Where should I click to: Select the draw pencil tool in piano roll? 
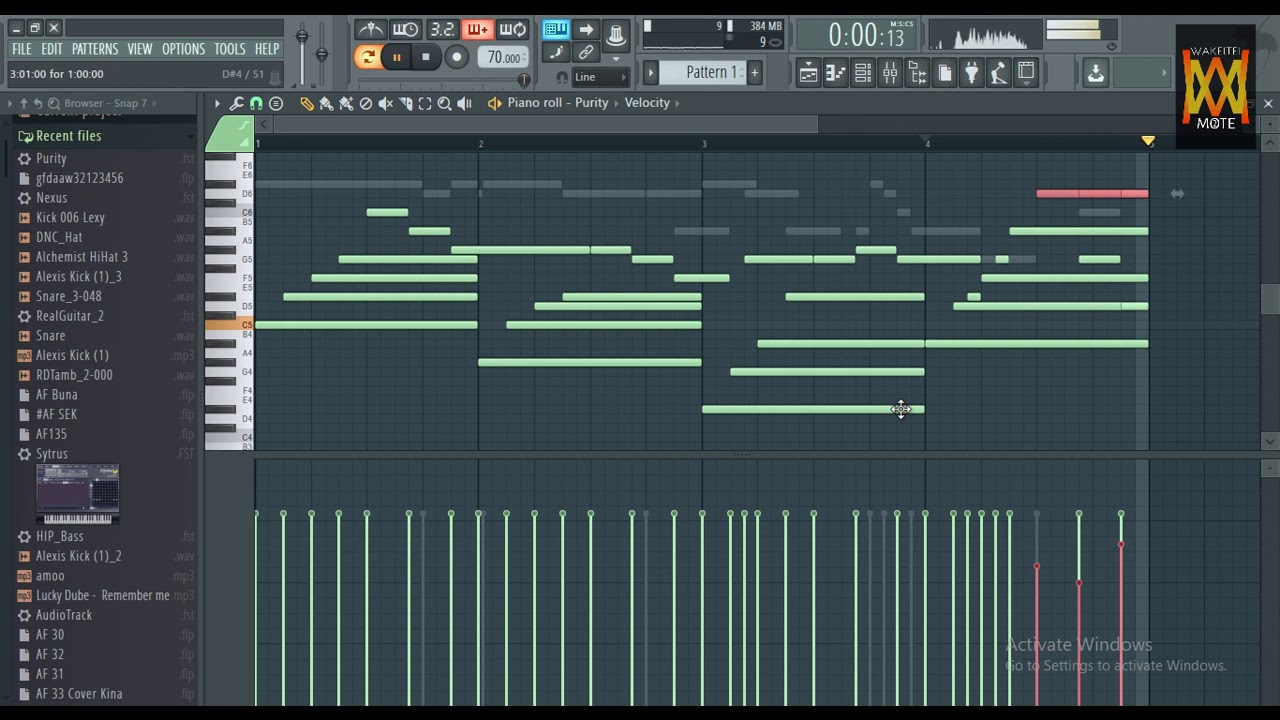pyautogui.click(x=306, y=103)
